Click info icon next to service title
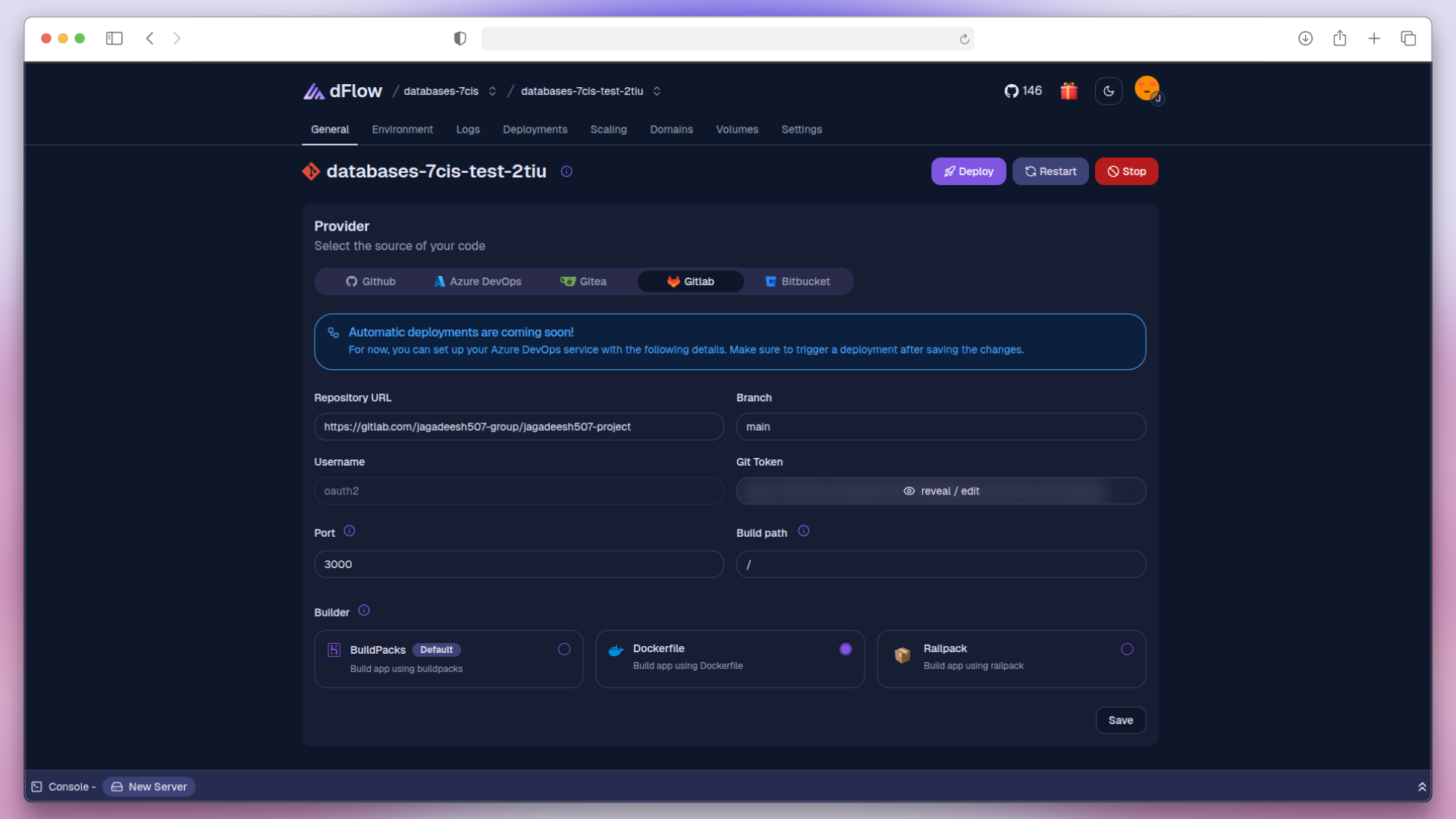This screenshot has width=1456, height=819. 566,171
